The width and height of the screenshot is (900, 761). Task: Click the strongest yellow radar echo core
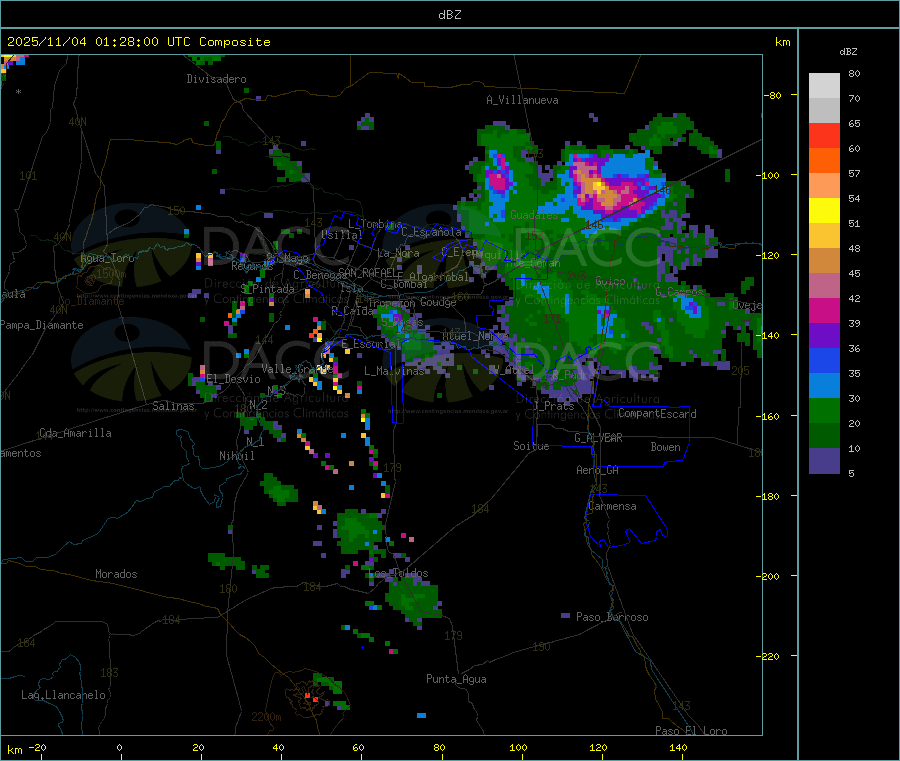(x=598, y=187)
